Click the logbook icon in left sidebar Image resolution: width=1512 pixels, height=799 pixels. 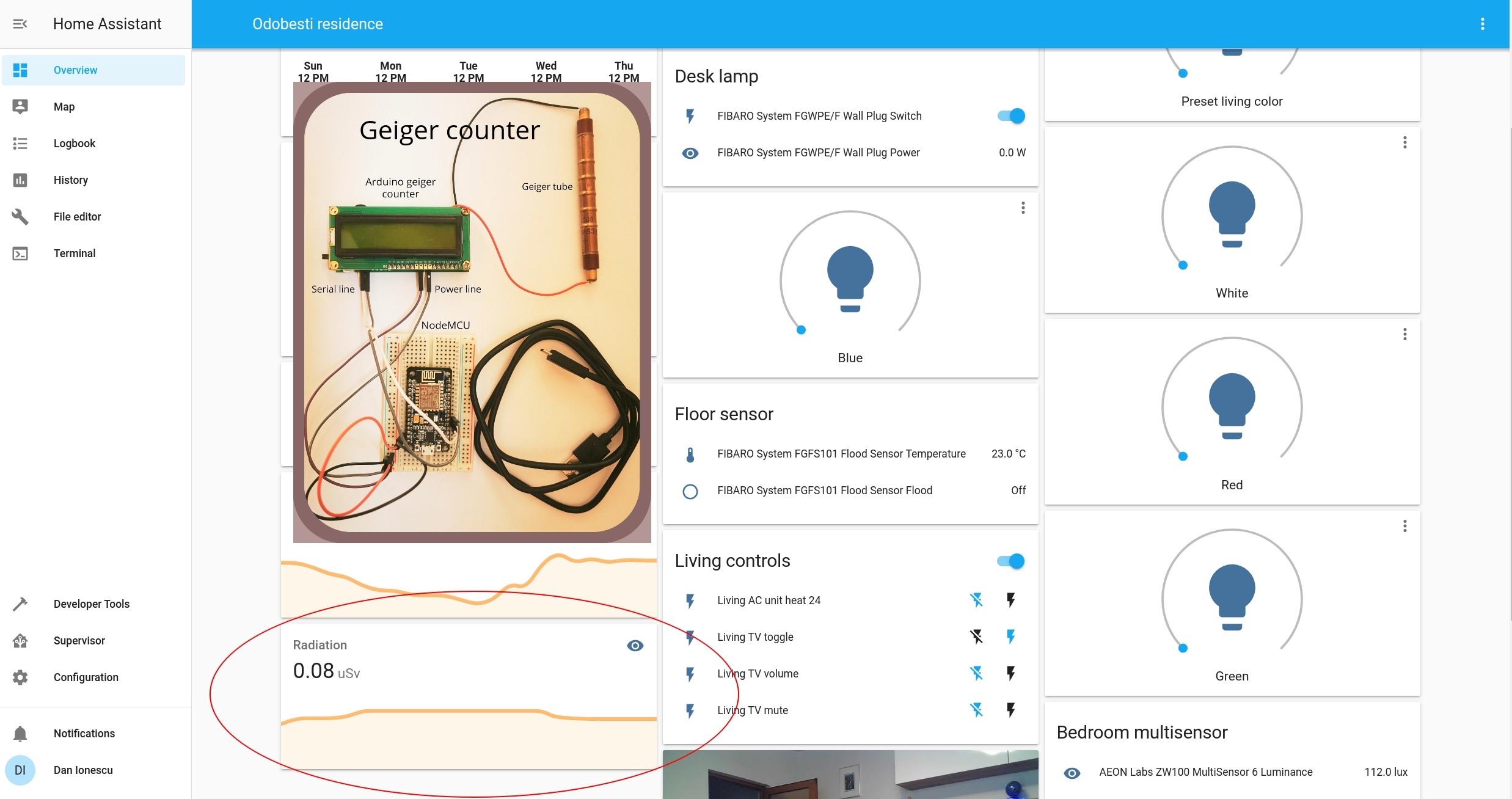[x=20, y=143]
